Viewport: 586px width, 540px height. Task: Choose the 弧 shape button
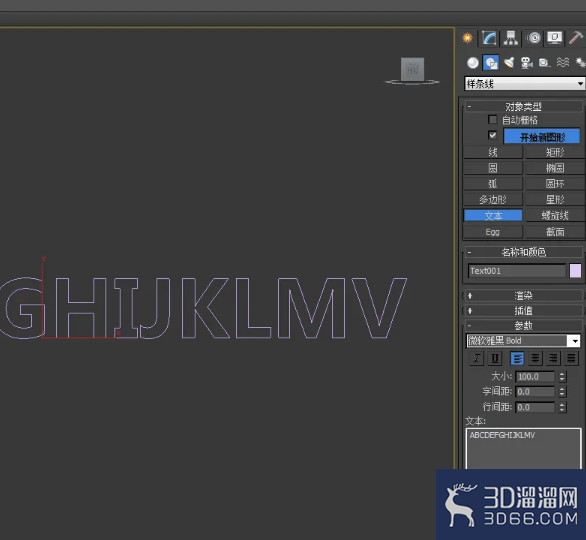tap(493, 184)
